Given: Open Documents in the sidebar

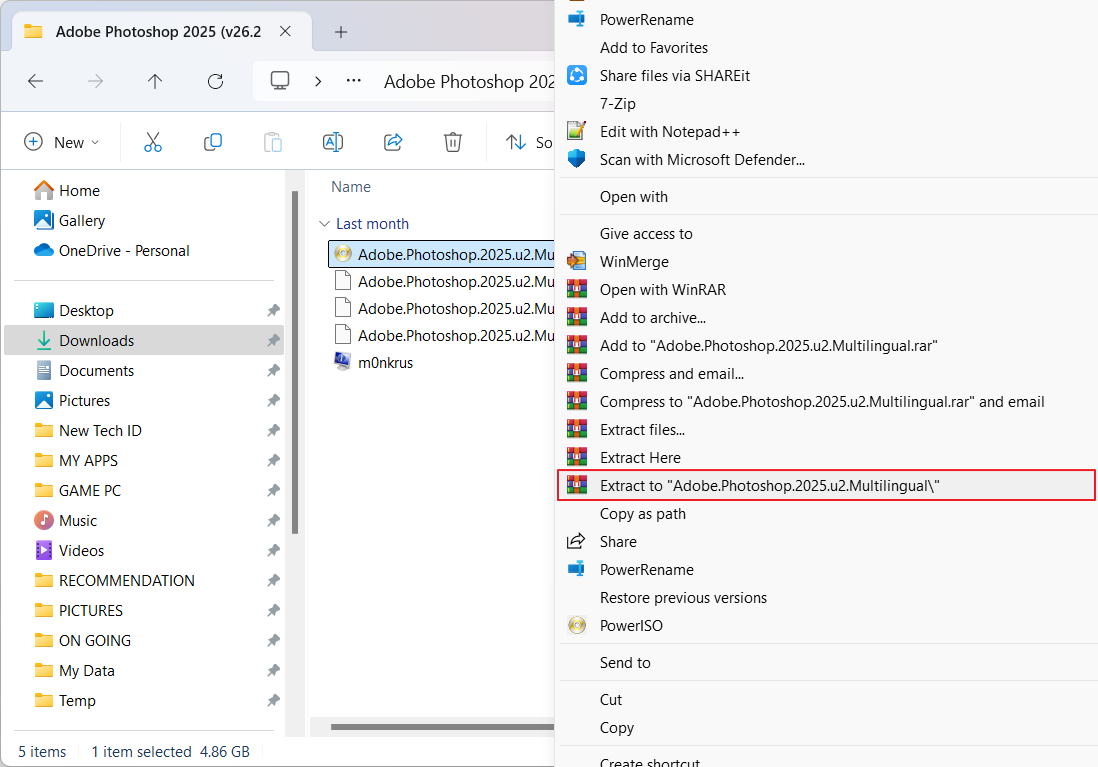Looking at the screenshot, I should (x=84, y=371).
